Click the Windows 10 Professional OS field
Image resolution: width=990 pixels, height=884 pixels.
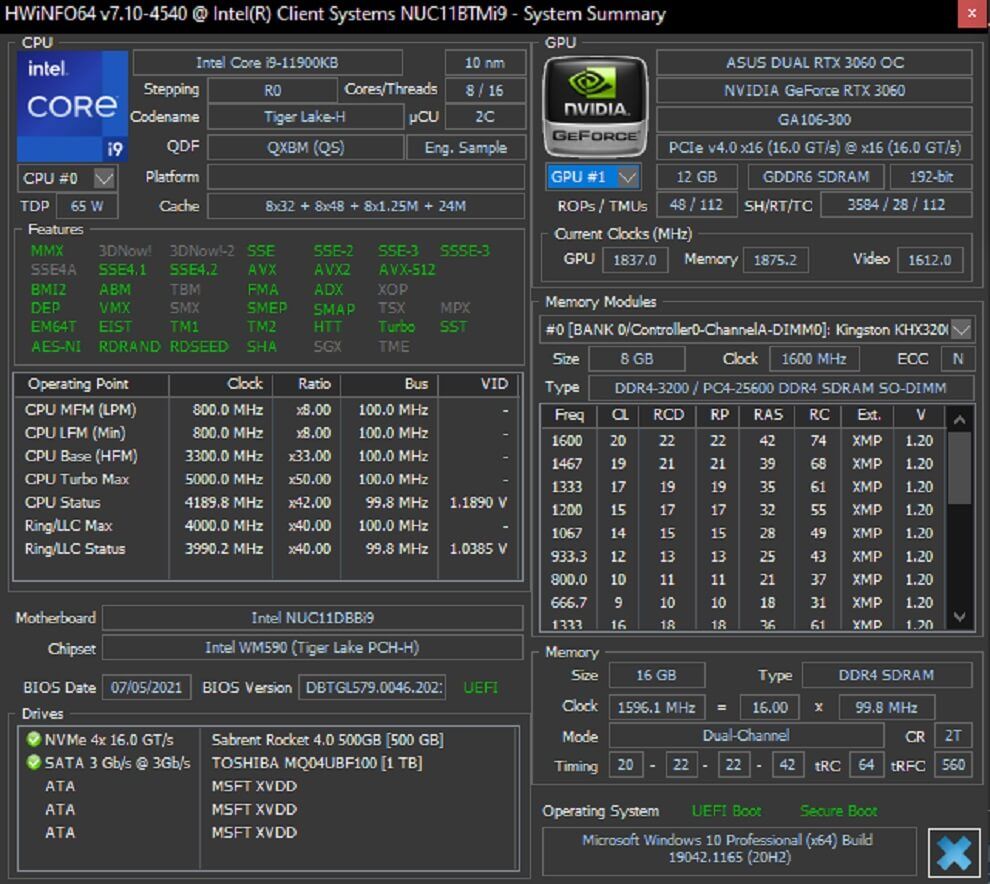(729, 849)
